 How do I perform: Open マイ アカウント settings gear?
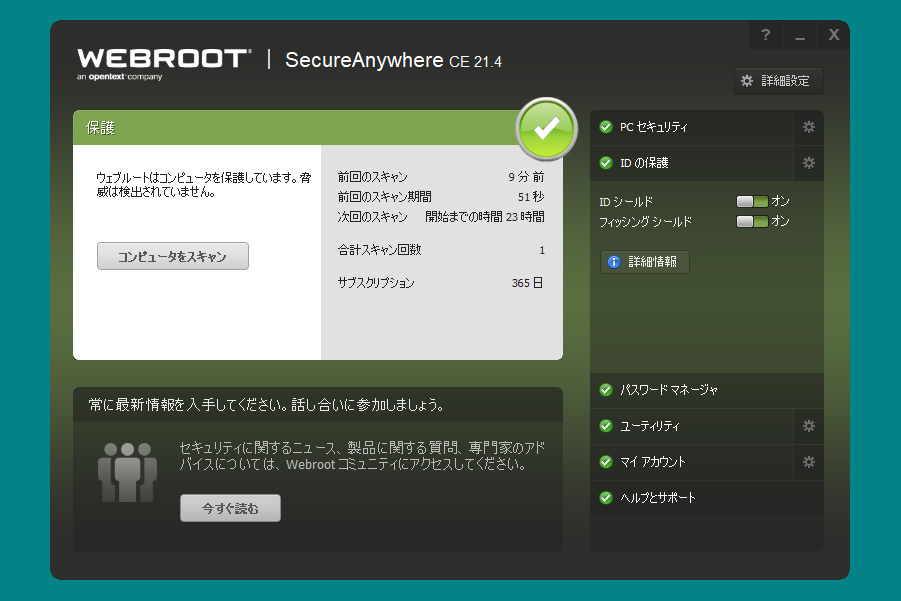(808, 462)
